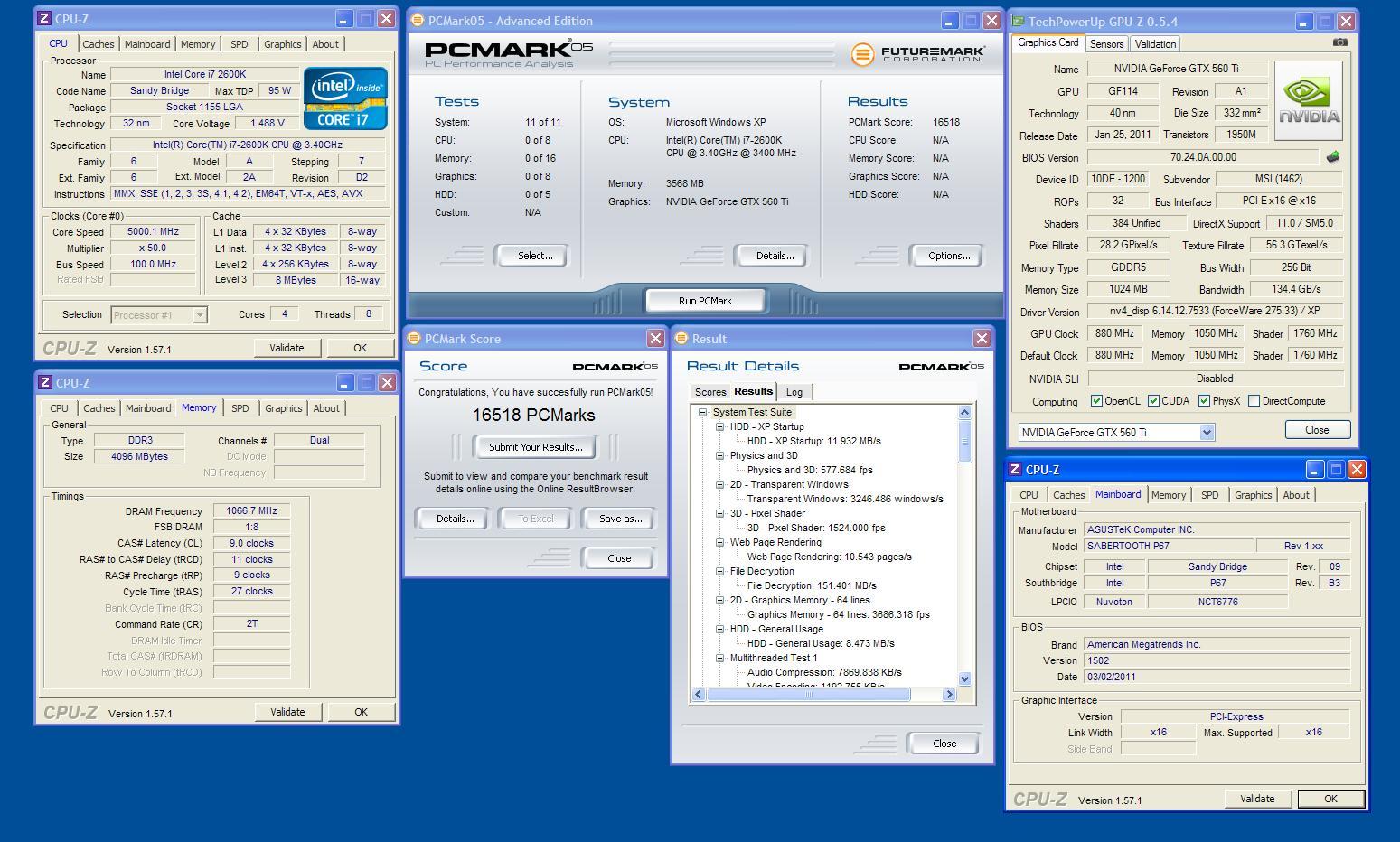Enable the DirectCompute checkbox in GPU-Z
1400x842 pixels.
tap(1254, 401)
